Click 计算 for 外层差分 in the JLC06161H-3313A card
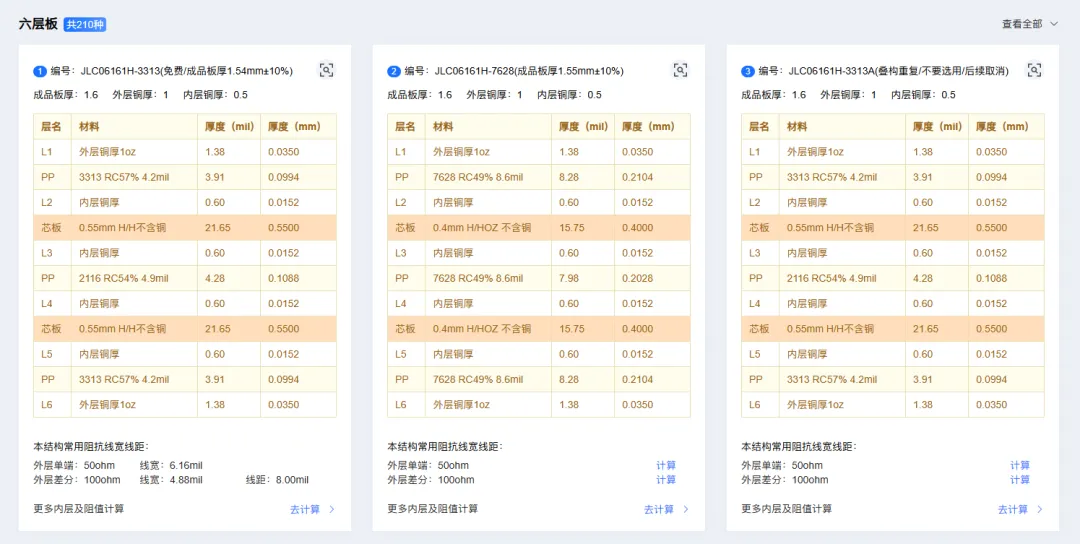The height and width of the screenshot is (544, 1080). [x=1020, y=480]
